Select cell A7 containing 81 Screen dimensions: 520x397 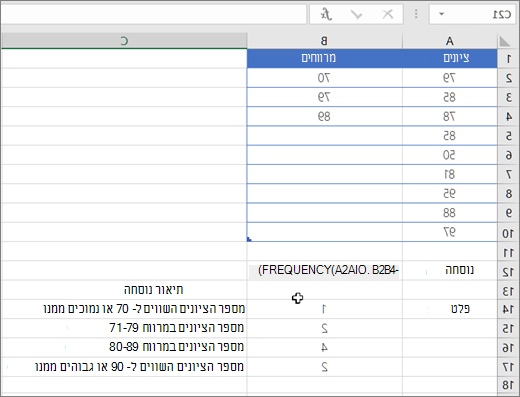coord(450,174)
